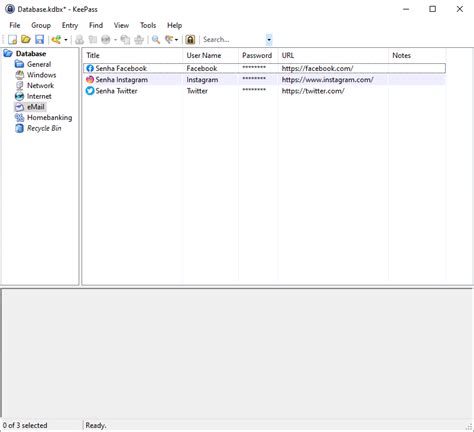The width and height of the screenshot is (474, 432).
Task: Select the Windows group
Action: (x=41, y=75)
